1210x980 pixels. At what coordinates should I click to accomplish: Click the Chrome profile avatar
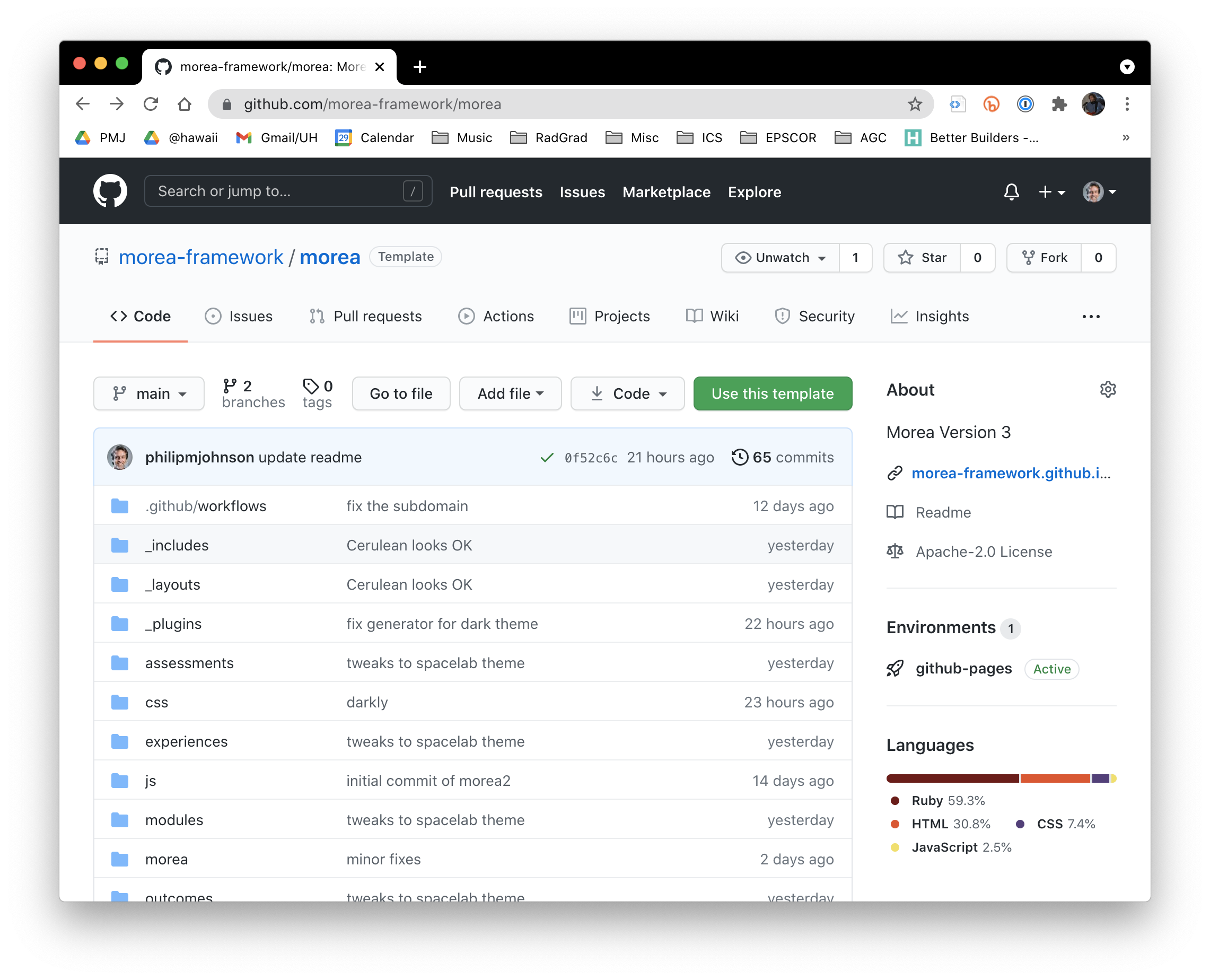[1093, 104]
